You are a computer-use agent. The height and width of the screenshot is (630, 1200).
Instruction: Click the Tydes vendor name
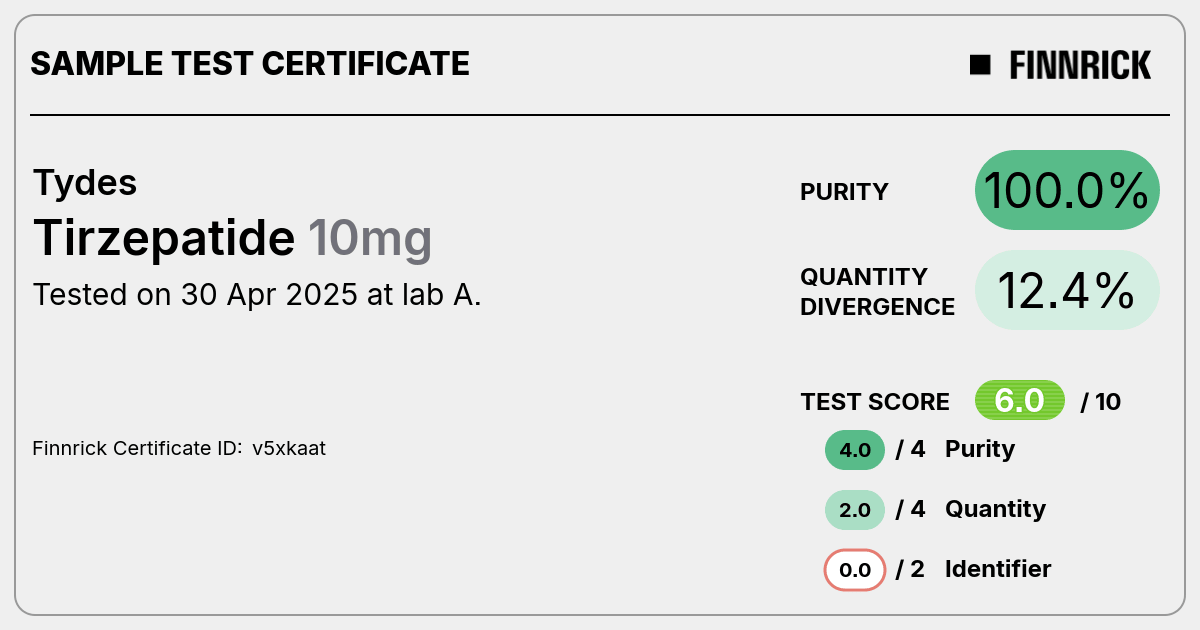tap(85, 183)
